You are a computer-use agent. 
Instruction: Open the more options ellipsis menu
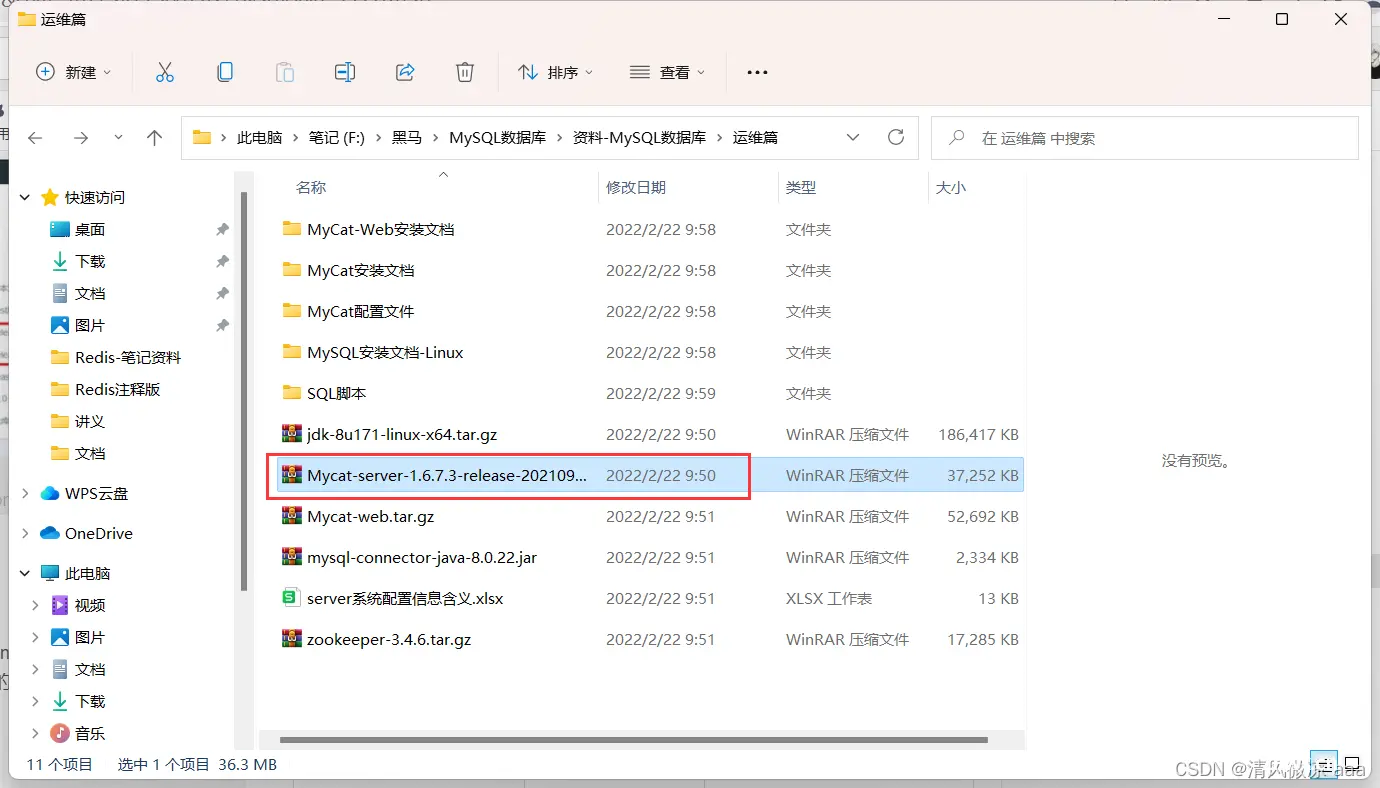click(757, 72)
